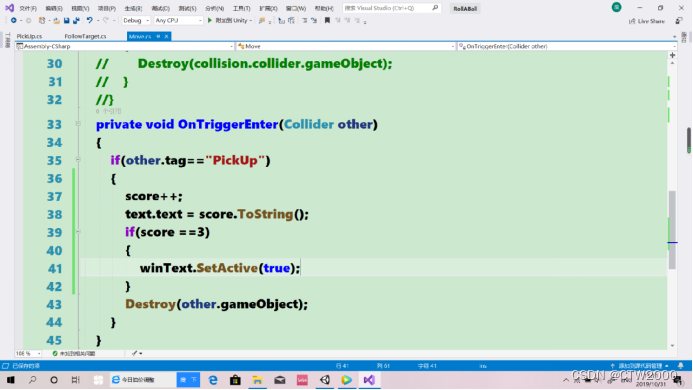Open the 文件(F) File menu
Viewport: 693px width, 390px height.
tap(28, 8)
